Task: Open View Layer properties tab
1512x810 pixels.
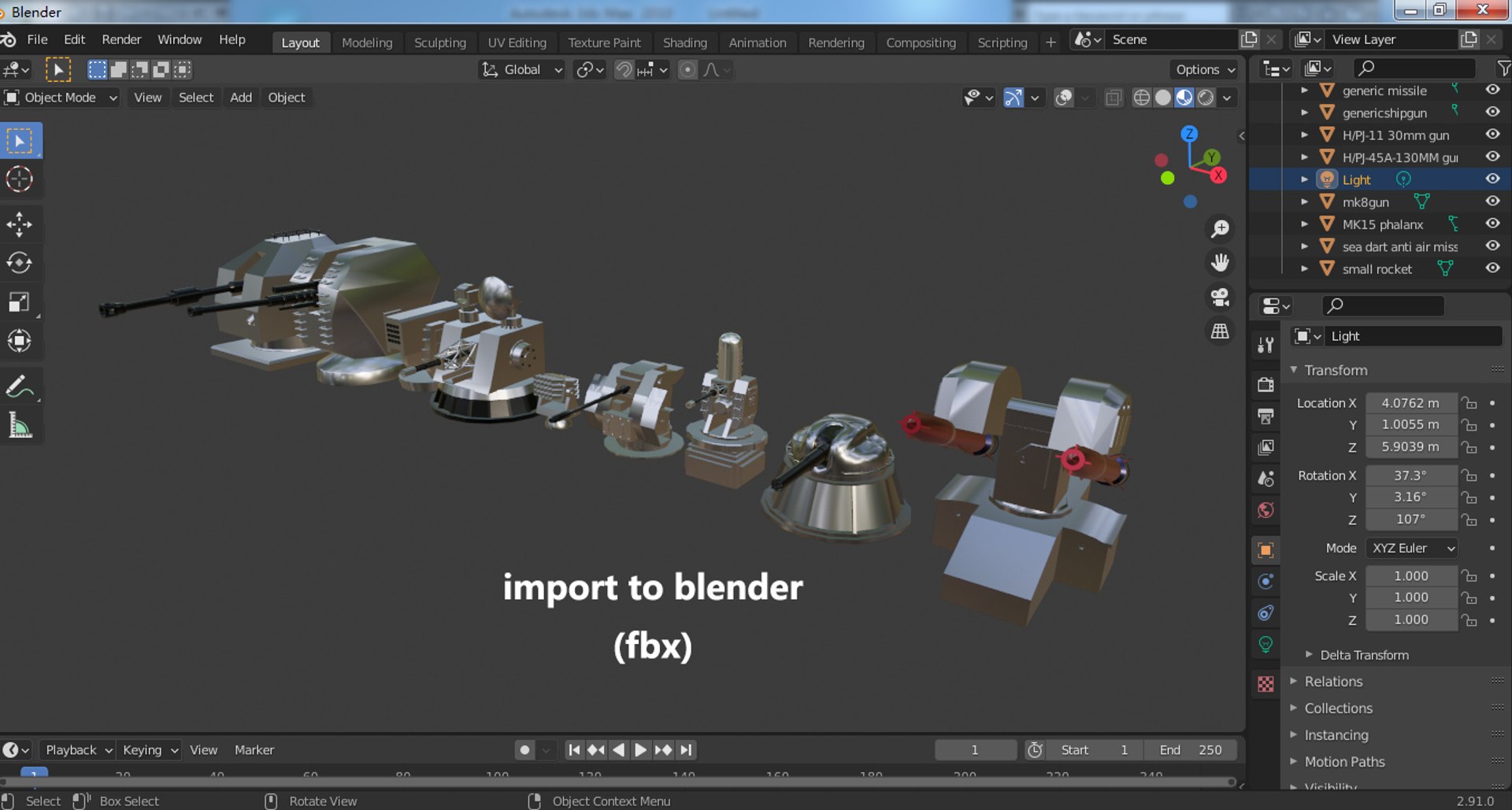Action: tap(1266, 447)
